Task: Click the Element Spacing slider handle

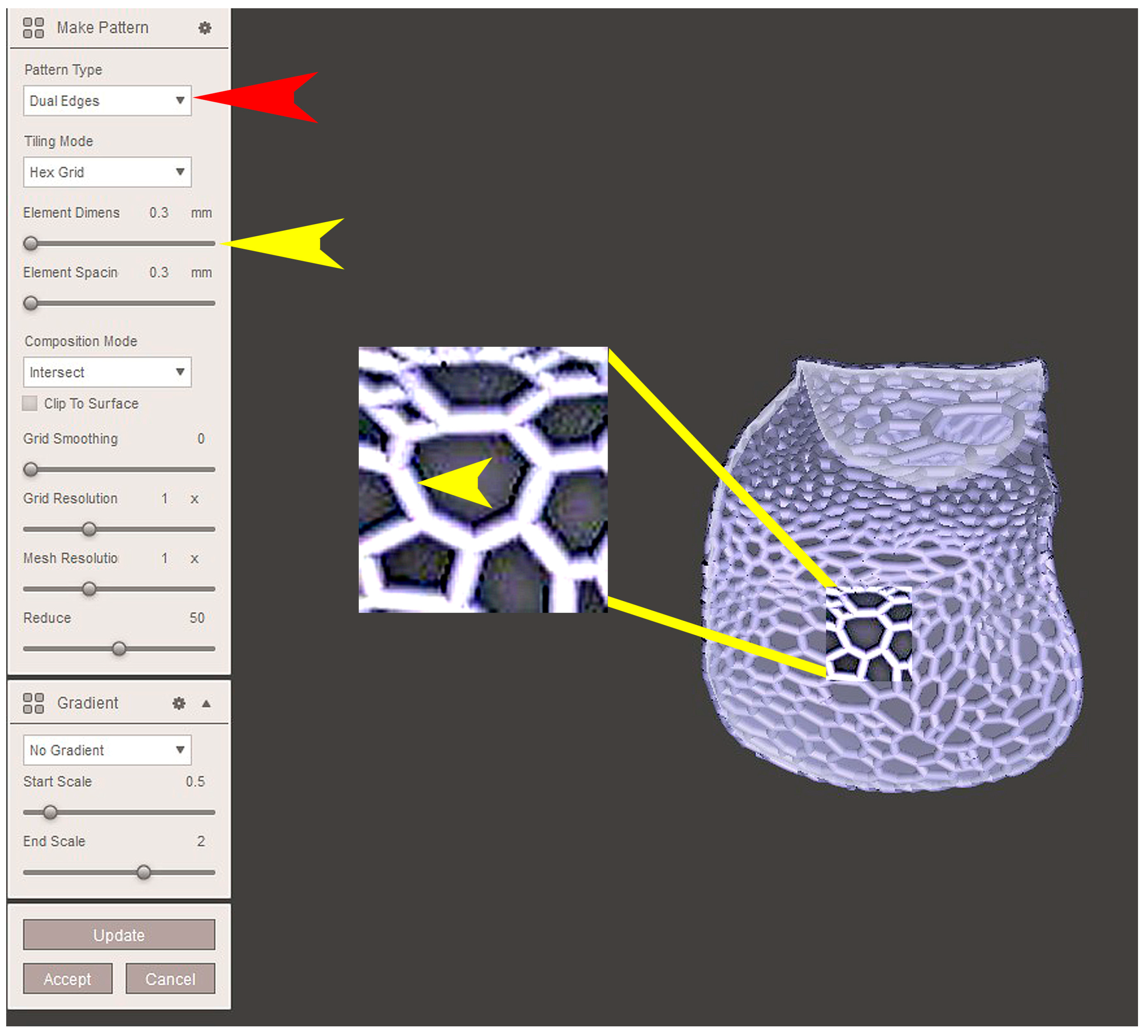Action: pos(31,303)
